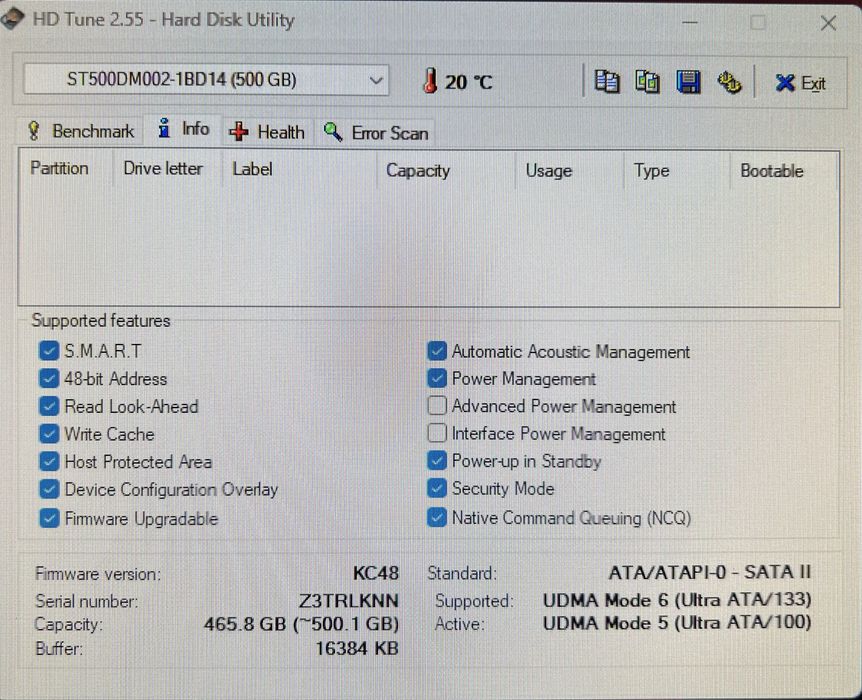Image resolution: width=862 pixels, height=700 pixels.
Task: Open the options gear icon
Action: point(730,82)
